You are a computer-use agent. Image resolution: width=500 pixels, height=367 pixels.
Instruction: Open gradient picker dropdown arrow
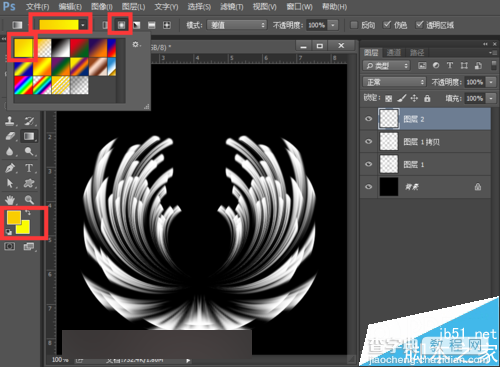coord(83,25)
